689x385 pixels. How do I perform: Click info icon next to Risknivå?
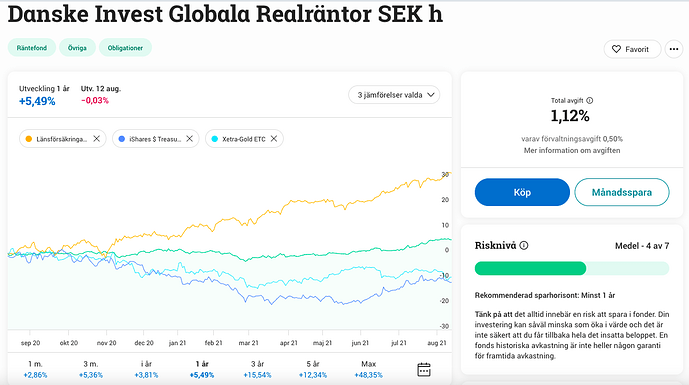(x=524, y=246)
